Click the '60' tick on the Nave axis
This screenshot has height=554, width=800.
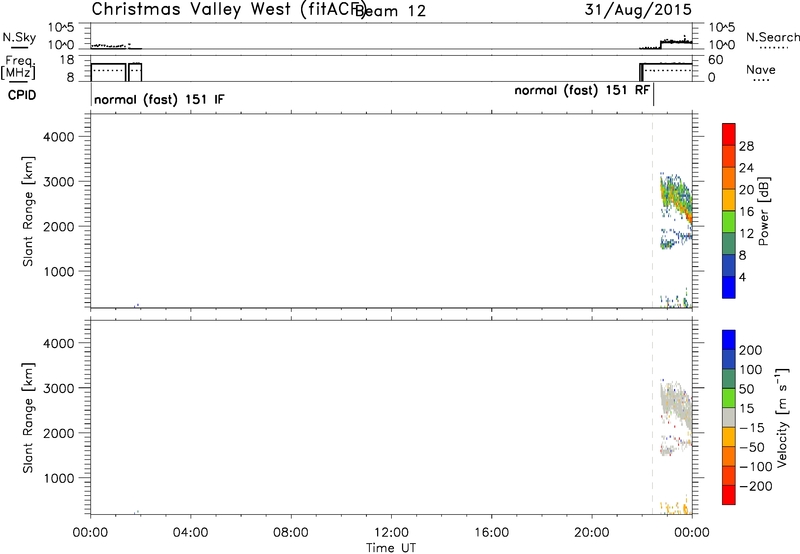715,60
